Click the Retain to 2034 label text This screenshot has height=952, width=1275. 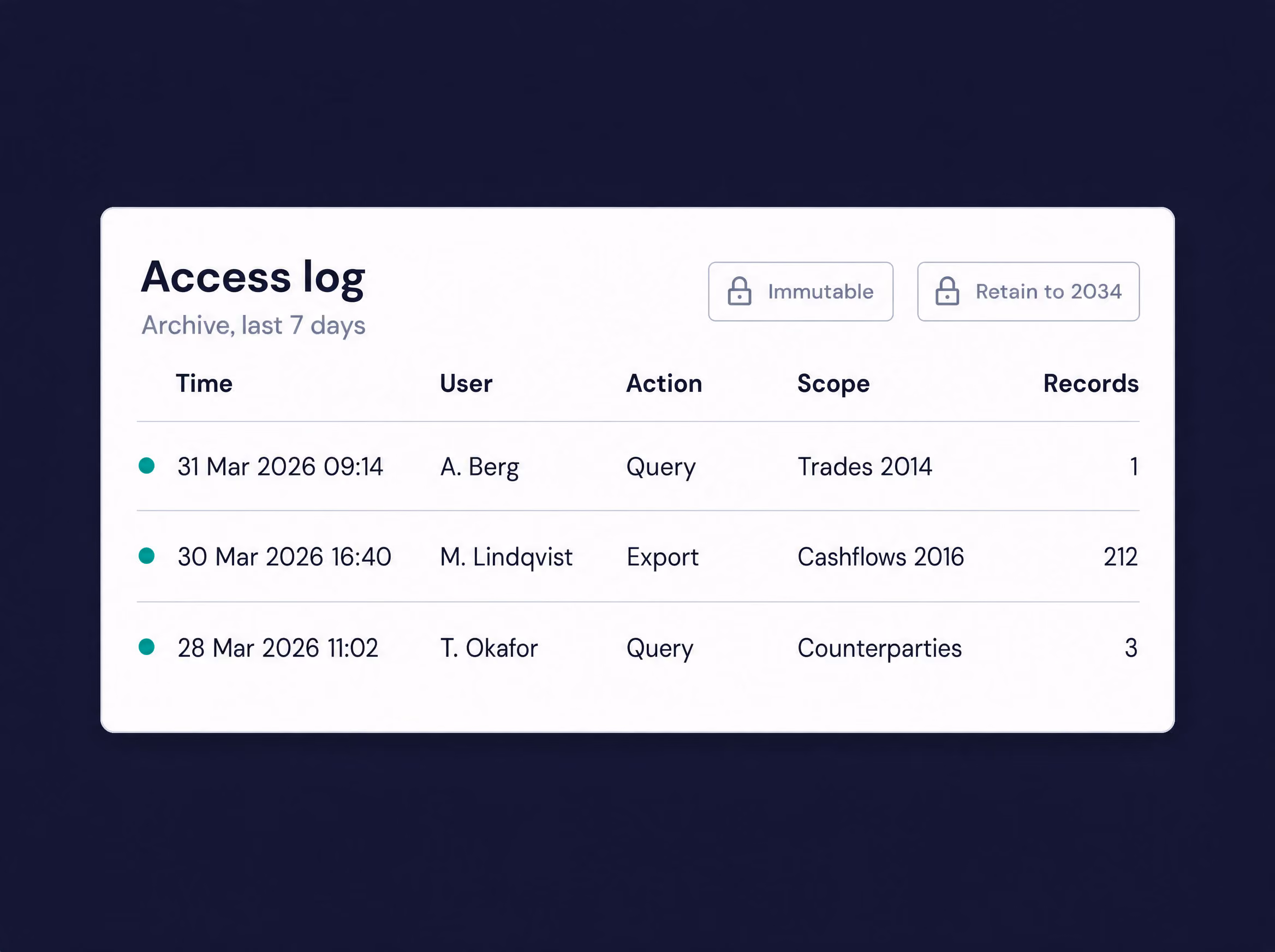click(1048, 291)
